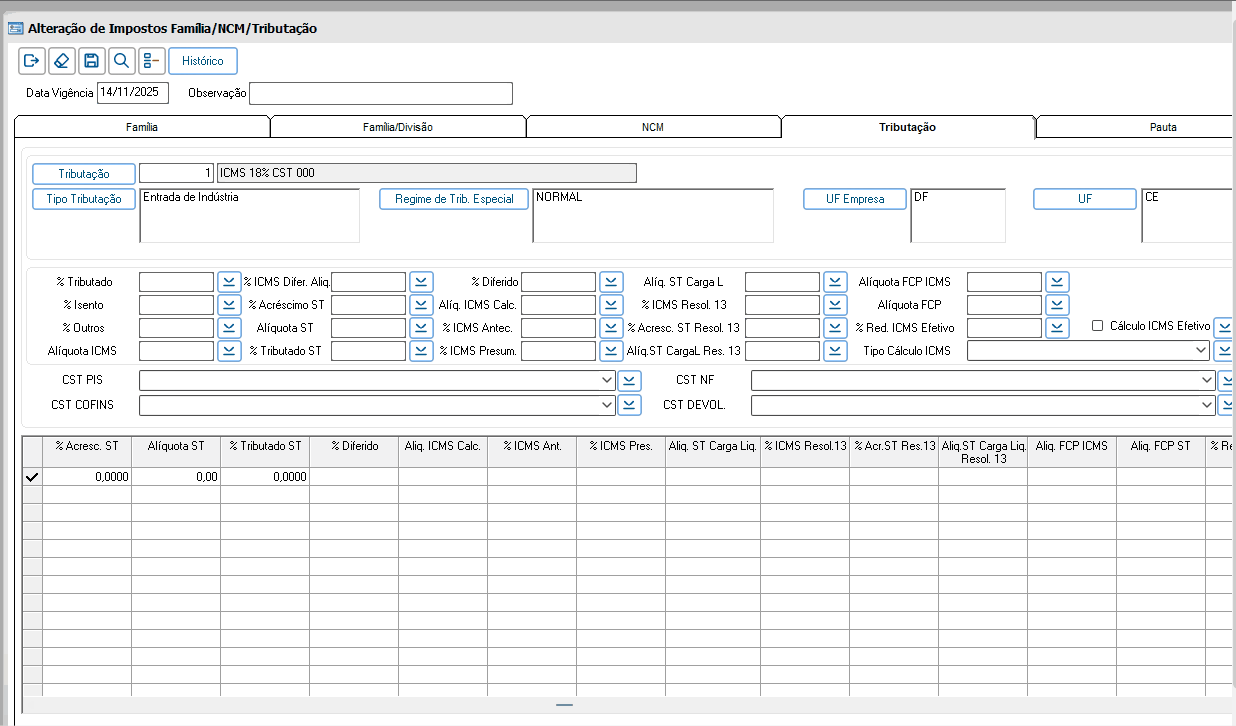Switch to the Família/Divisão tab
This screenshot has width=1236, height=726.
point(398,127)
